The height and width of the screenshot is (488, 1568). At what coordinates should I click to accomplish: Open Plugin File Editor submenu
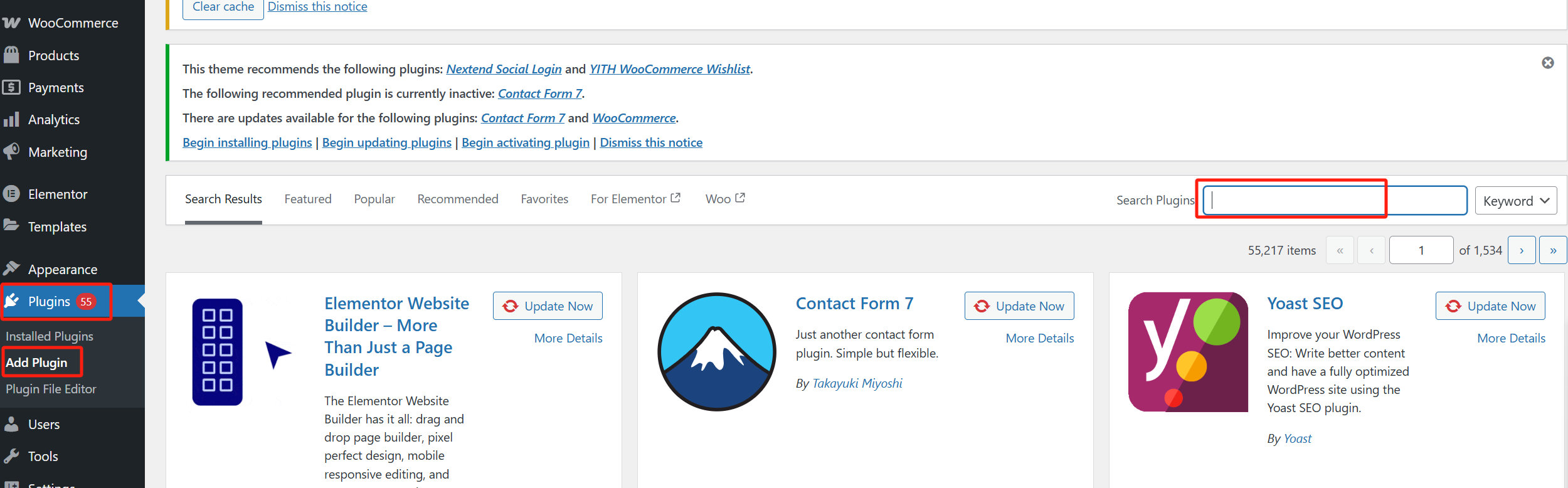point(51,389)
